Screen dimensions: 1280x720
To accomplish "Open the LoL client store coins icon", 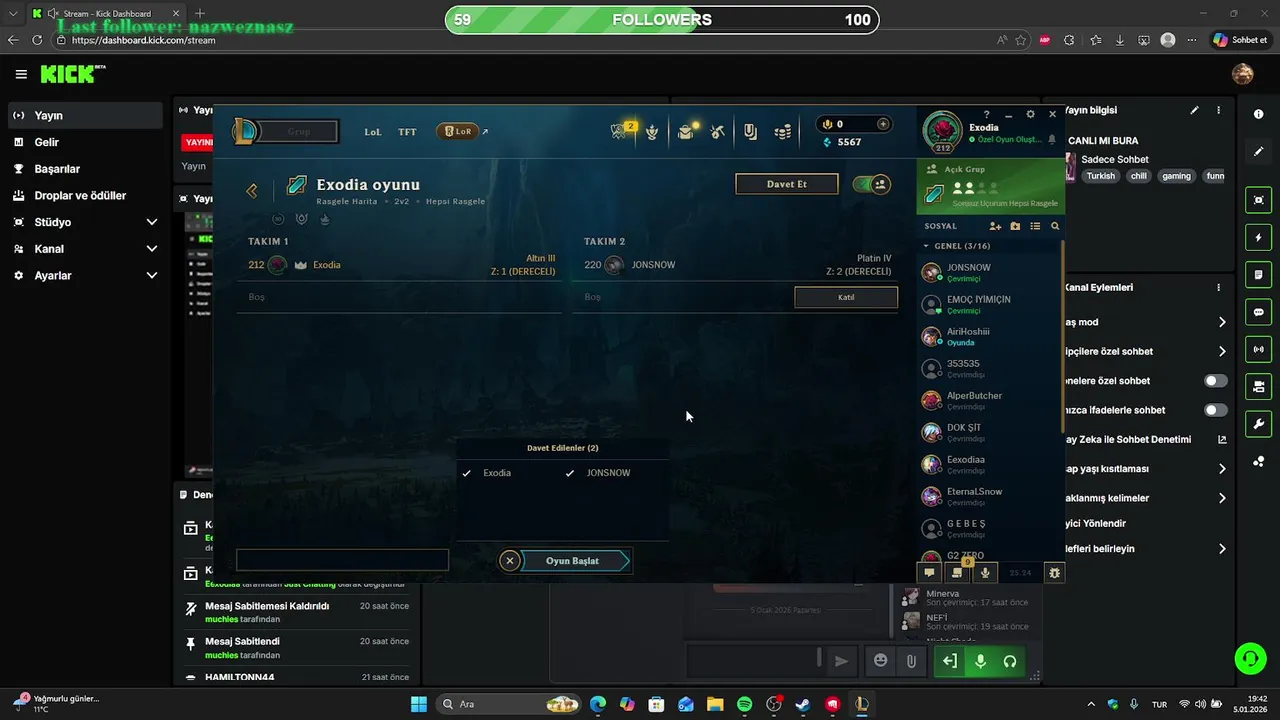I will tap(784, 131).
